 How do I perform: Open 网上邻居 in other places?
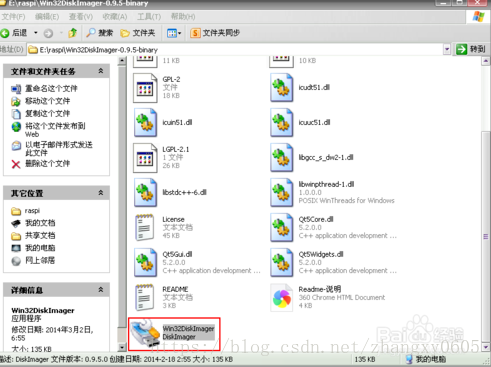click(x=40, y=260)
